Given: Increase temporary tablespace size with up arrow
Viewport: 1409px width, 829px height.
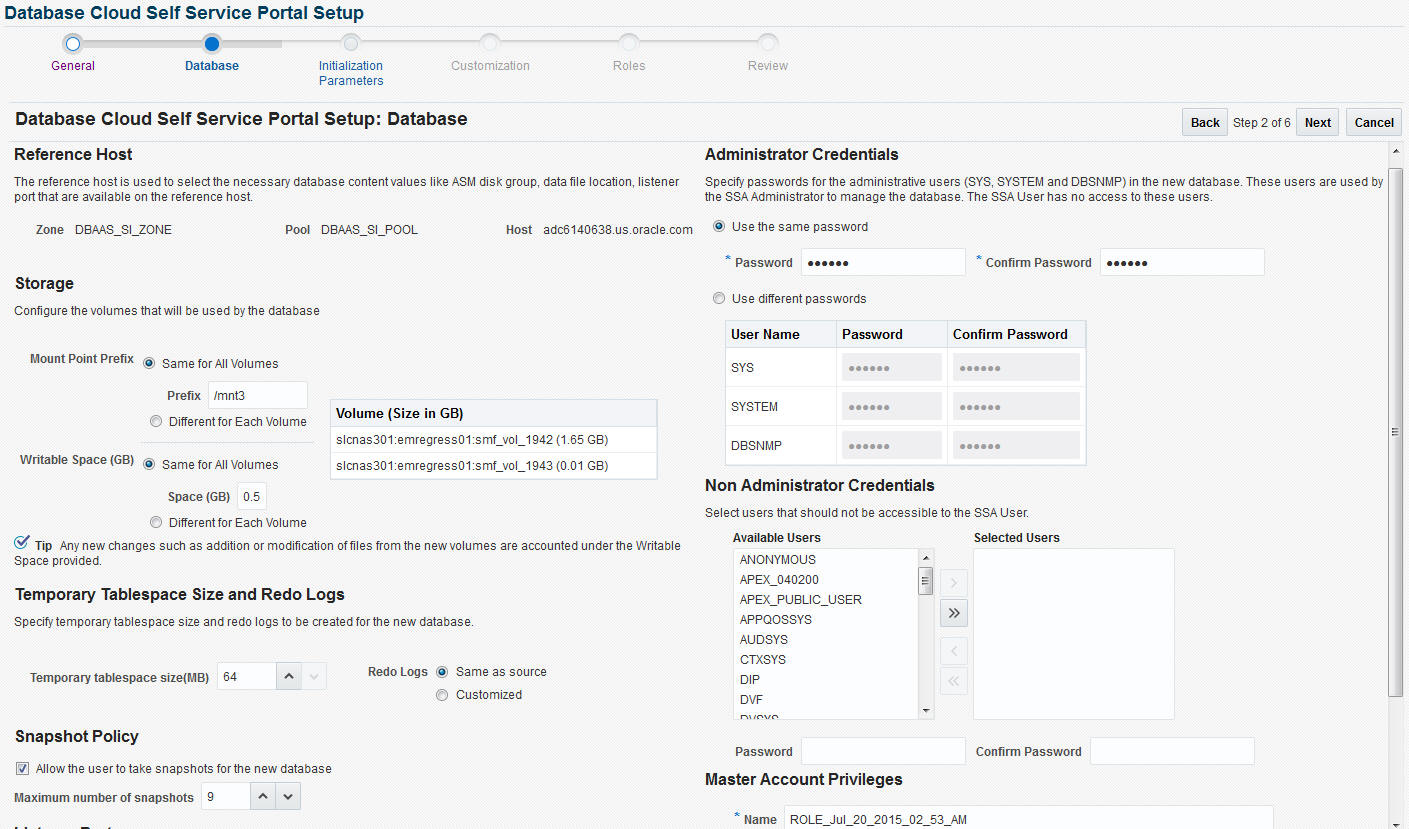Looking at the screenshot, I should (x=288, y=677).
